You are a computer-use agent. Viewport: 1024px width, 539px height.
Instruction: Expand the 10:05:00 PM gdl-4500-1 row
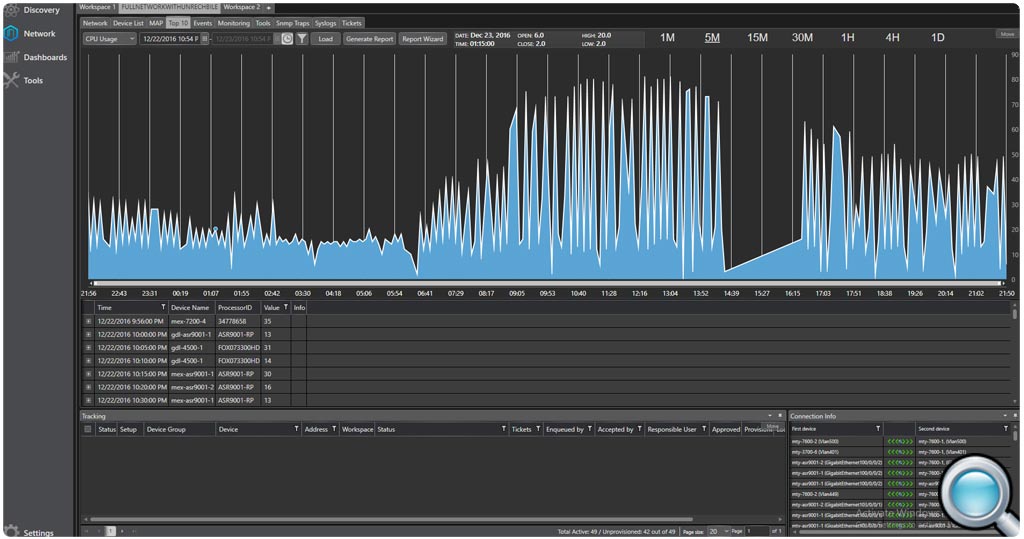(88, 348)
